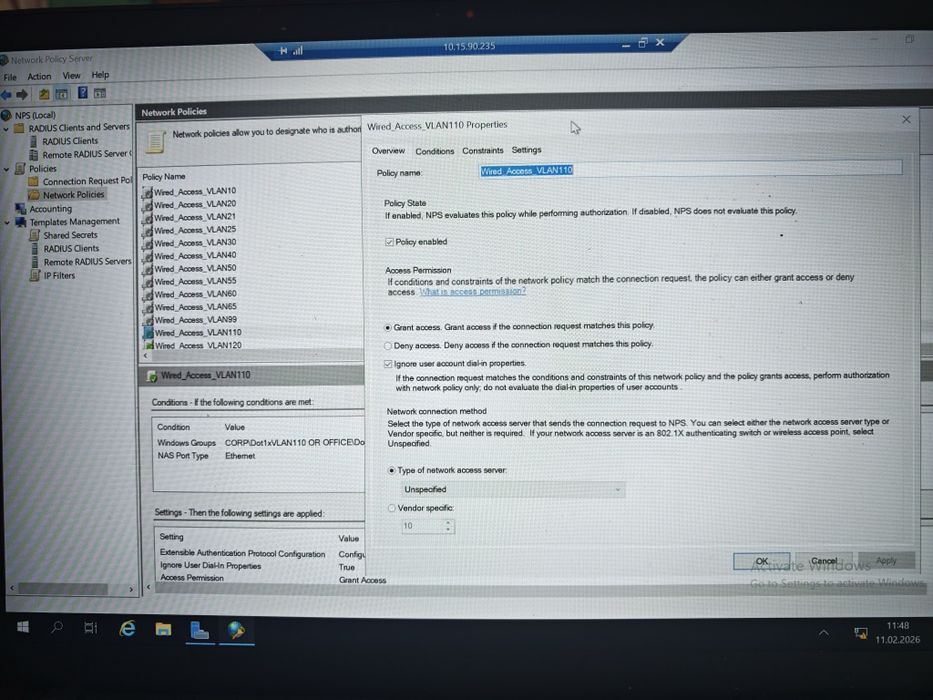933x700 pixels.
Task: Click the IP Filters template icon
Action: 35,276
